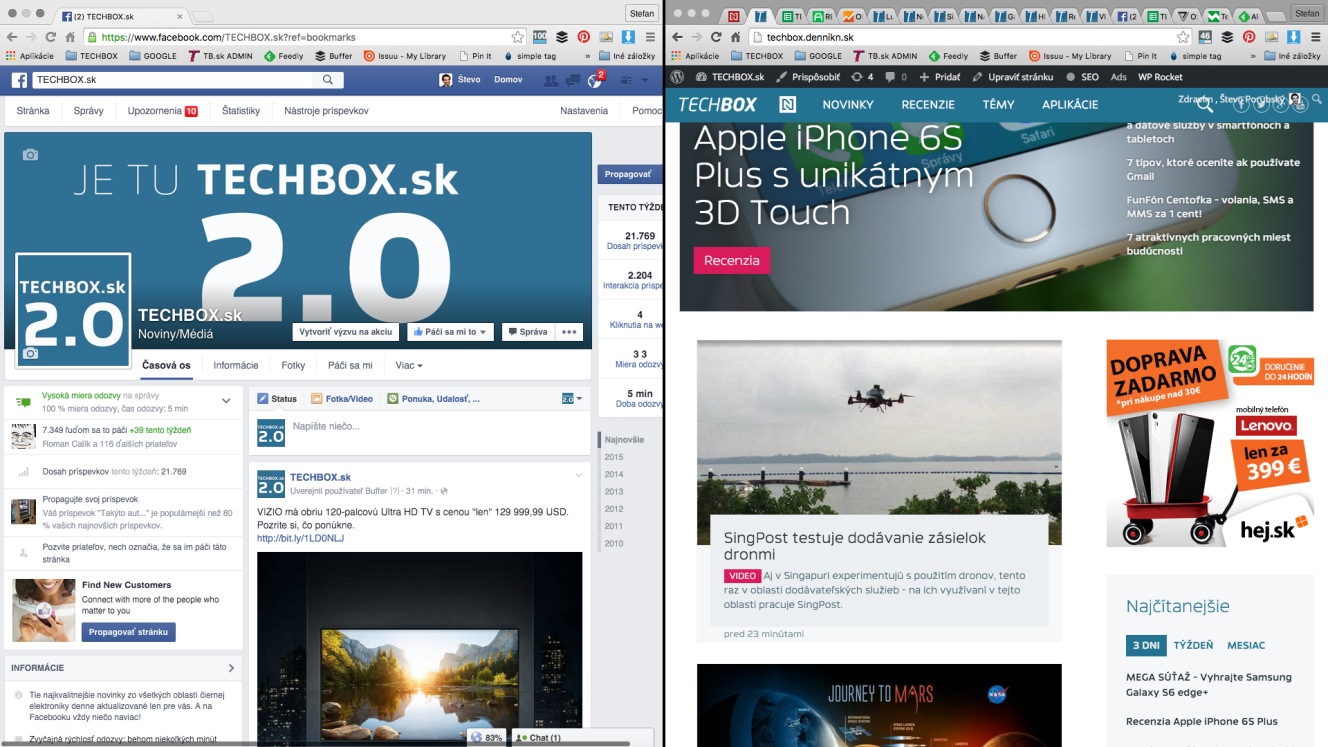Open the comments bubble in the WP admin bar

[896, 77]
